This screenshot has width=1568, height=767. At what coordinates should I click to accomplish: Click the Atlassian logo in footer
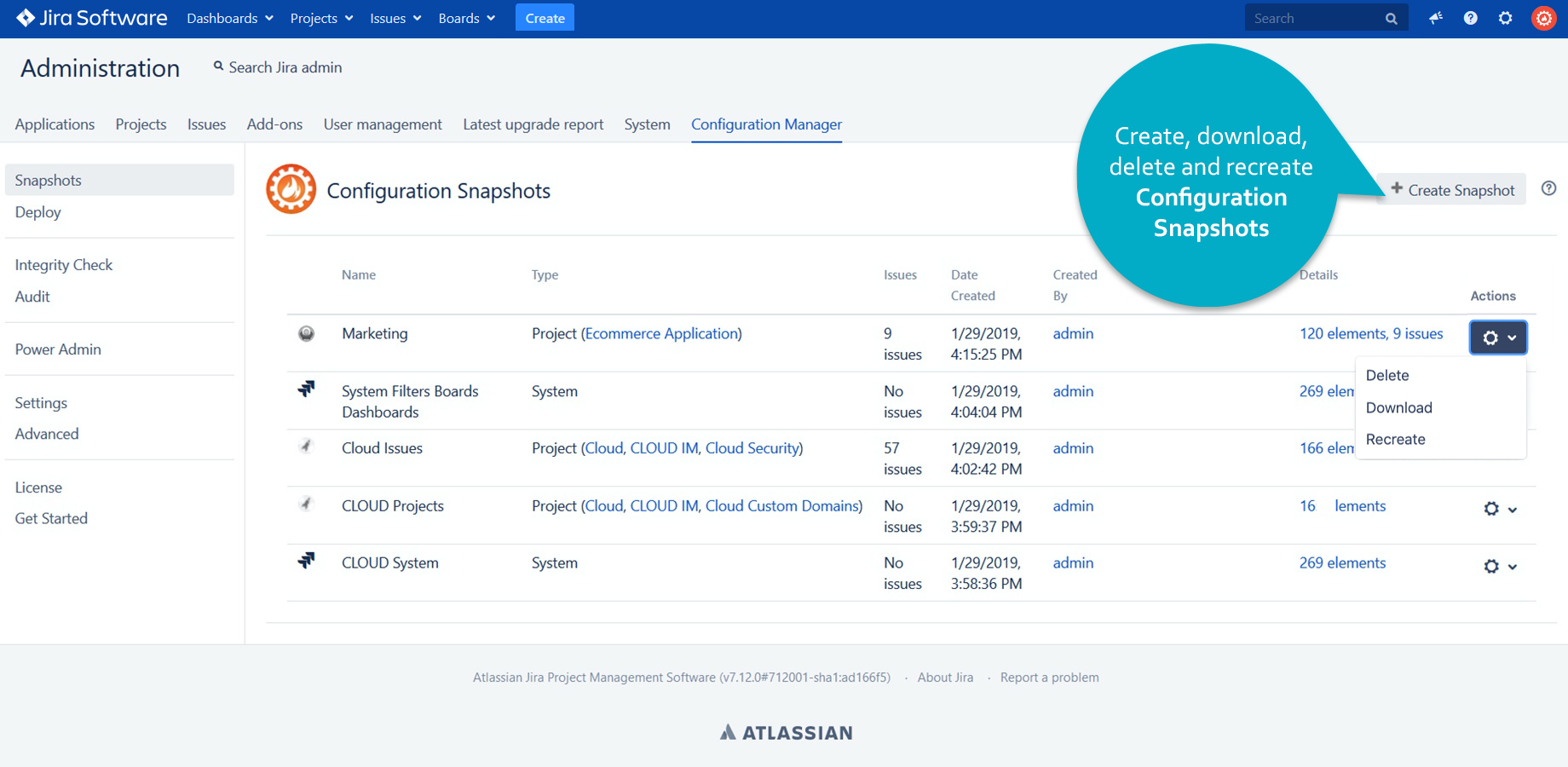coord(787,732)
